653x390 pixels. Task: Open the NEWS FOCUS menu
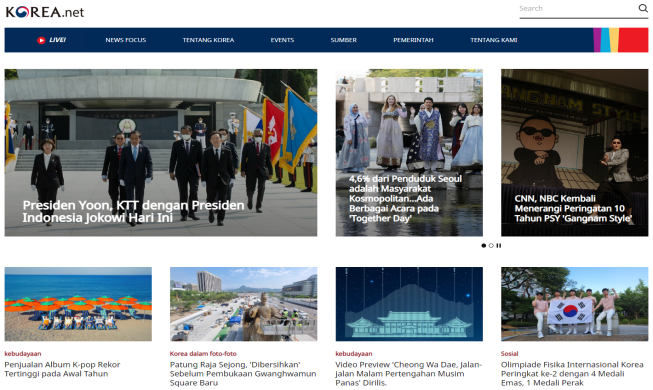[125, 40]
